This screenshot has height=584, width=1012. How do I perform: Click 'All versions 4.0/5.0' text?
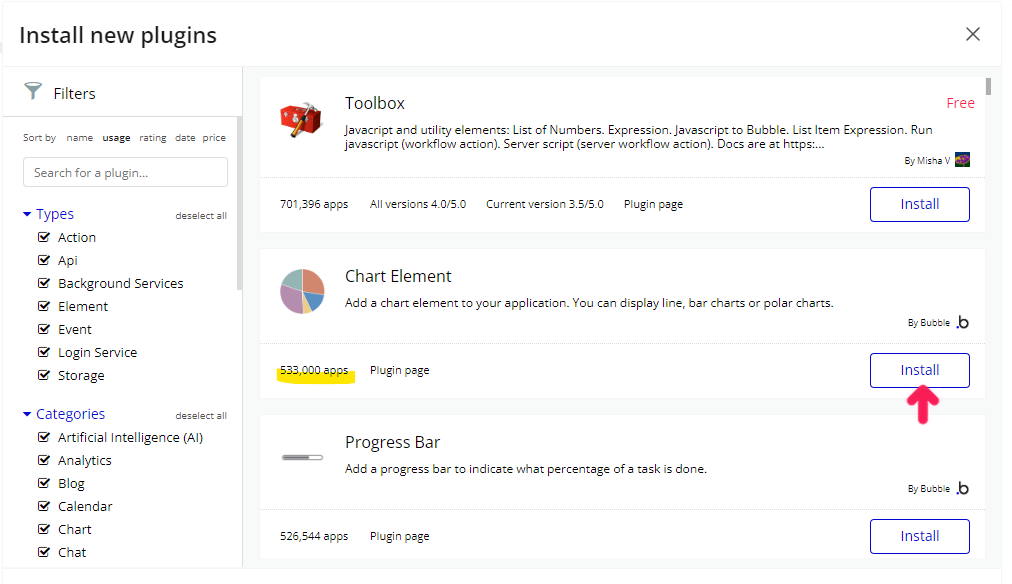pyautogui.click(x=418, y=204)
